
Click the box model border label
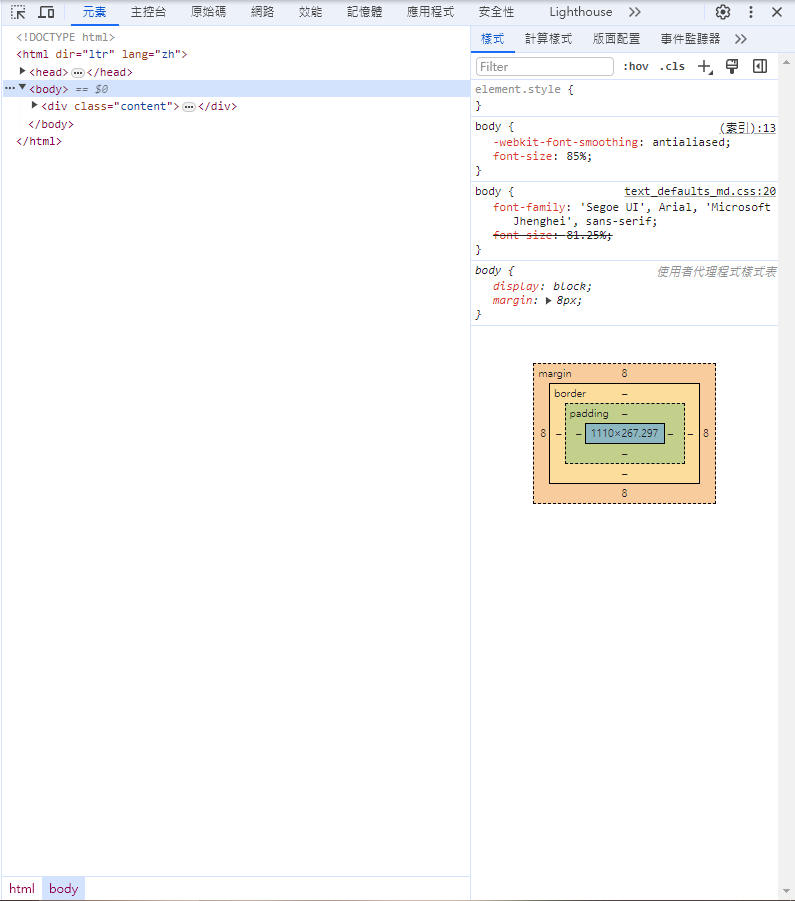570,394
